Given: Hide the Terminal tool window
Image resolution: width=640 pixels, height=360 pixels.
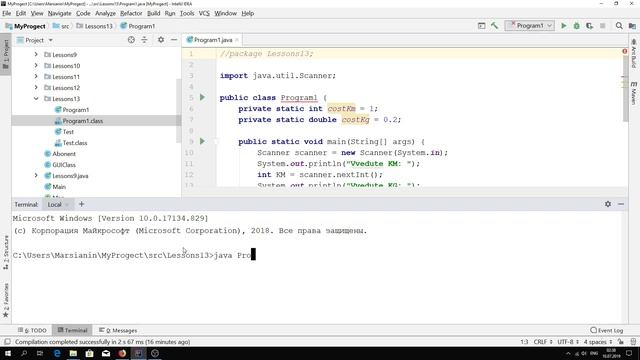Looking at the screenshot, I should [x=621, y=204].
